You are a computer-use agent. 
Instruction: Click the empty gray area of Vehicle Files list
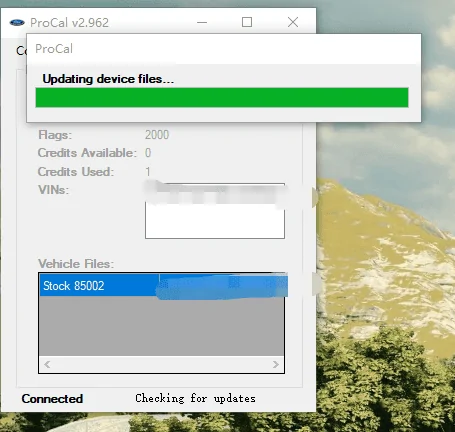pos(161,326)
